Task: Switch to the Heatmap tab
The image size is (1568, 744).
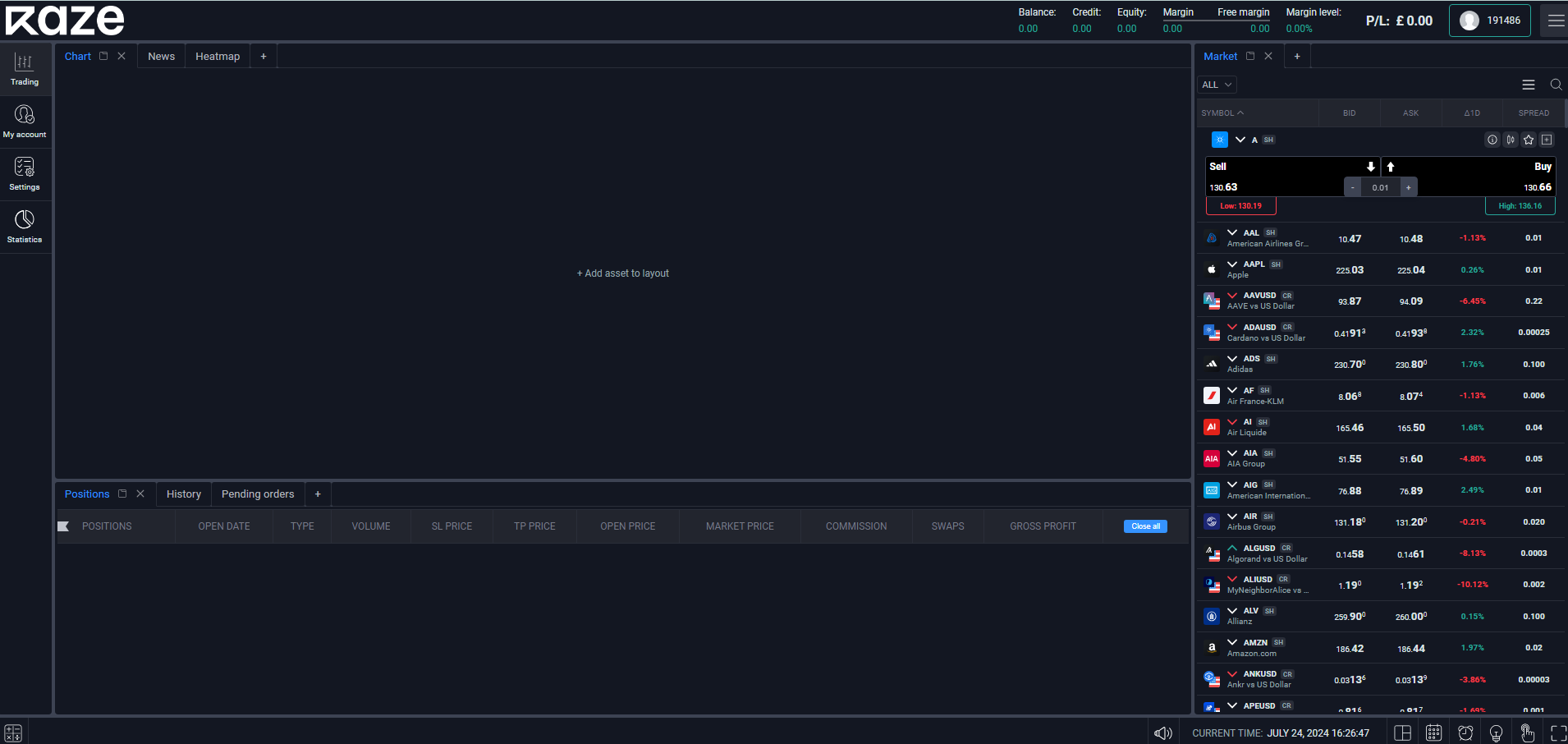Action: coord(218,57)
